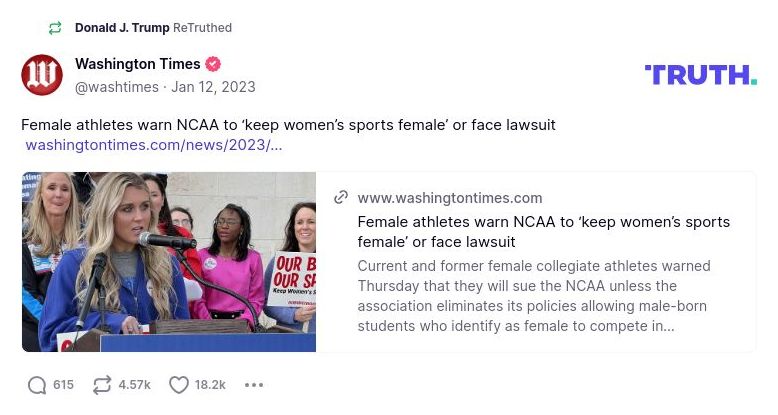The image size is (778, 415).
Task: Click the 615 replies count
Action: pos(64,385)
